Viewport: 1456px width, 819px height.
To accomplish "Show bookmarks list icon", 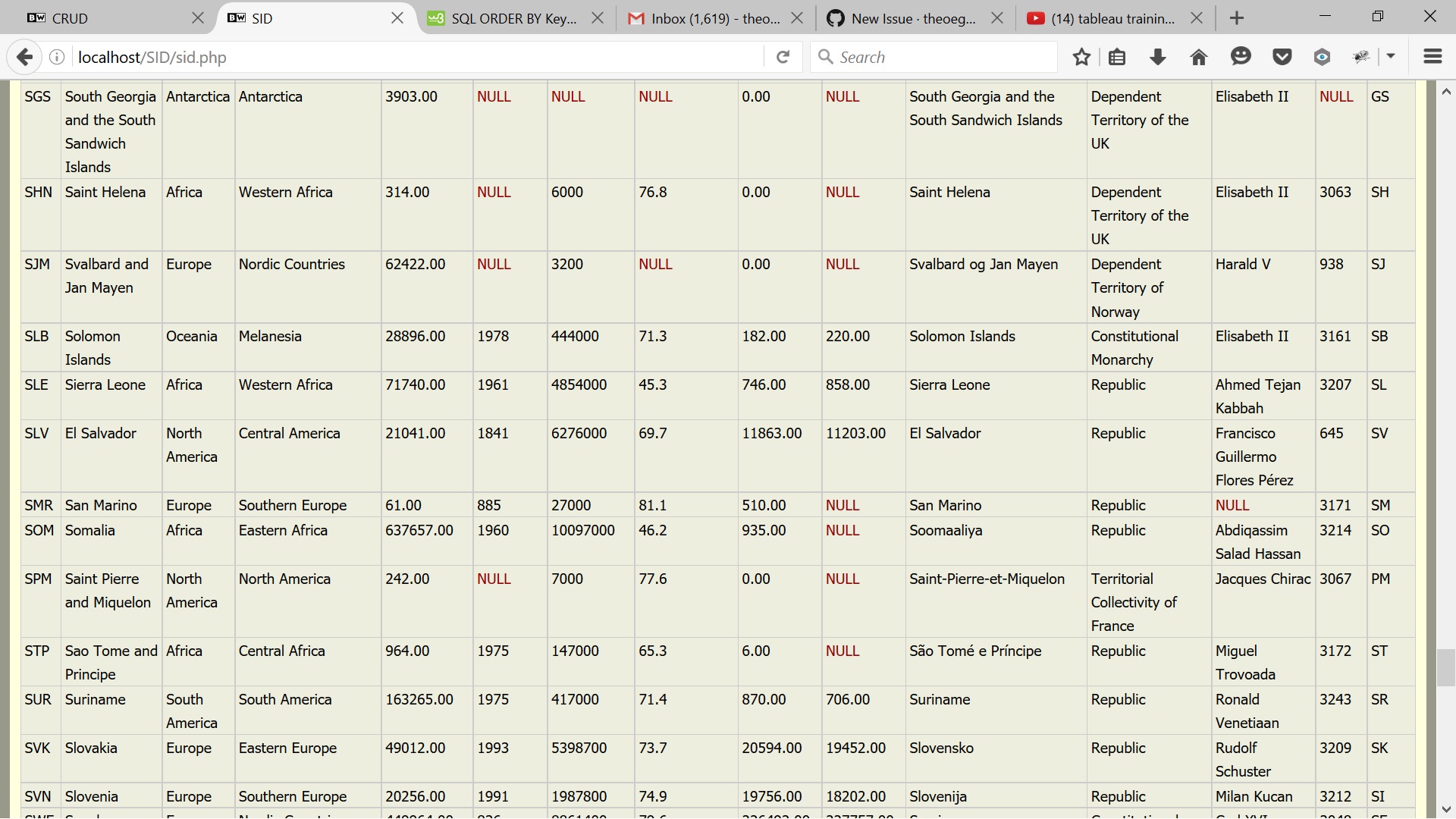I will 1117,57.
